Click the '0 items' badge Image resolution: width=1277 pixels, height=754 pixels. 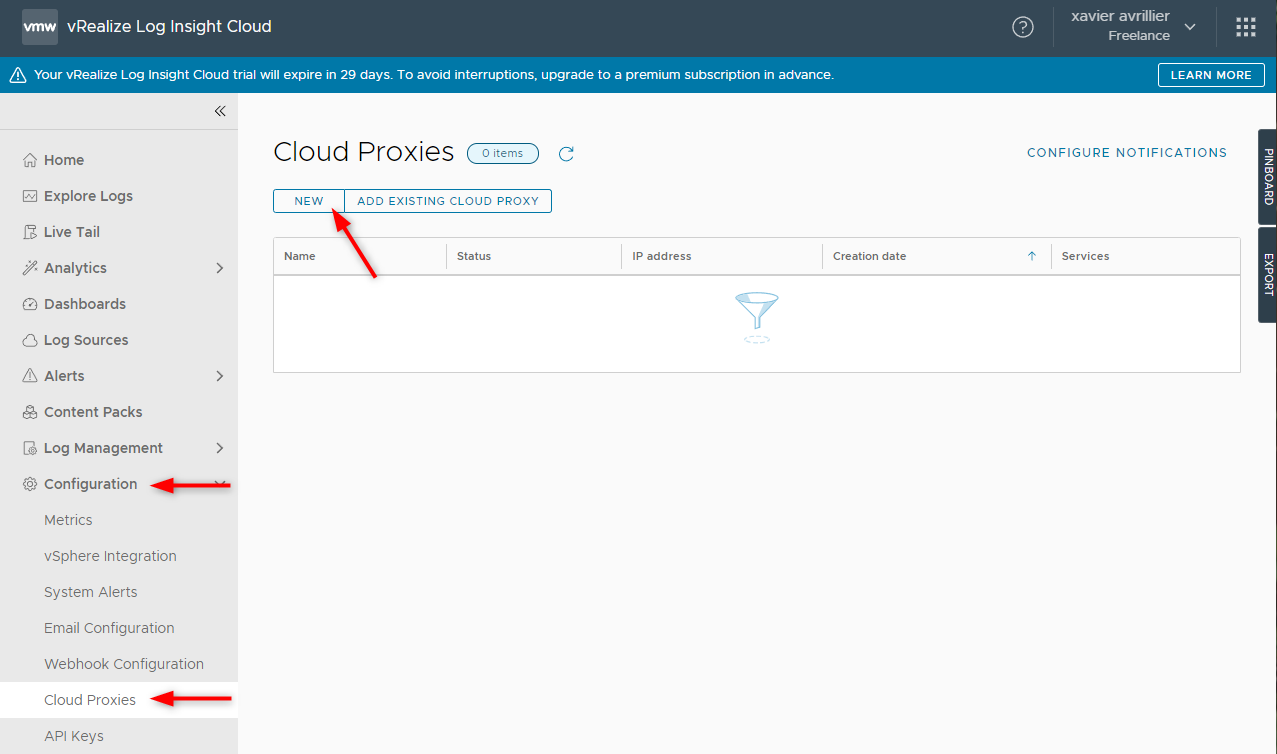pyautogui.click(x=503, y=153)
